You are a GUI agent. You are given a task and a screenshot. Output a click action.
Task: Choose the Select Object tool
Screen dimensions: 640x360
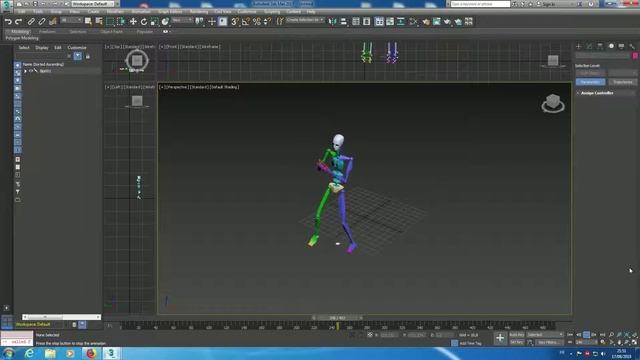click(x=88, y=22)
